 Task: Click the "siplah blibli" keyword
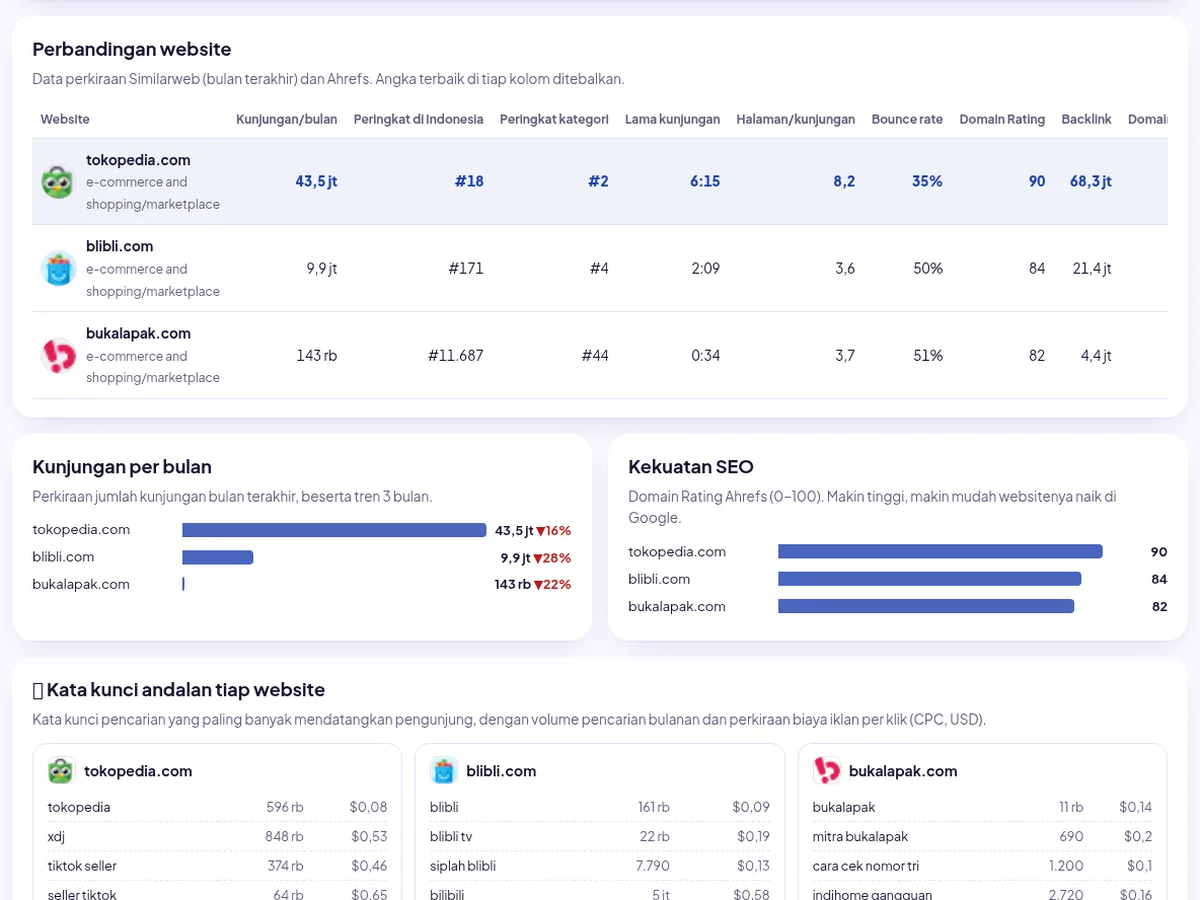(x=463, y=866)
